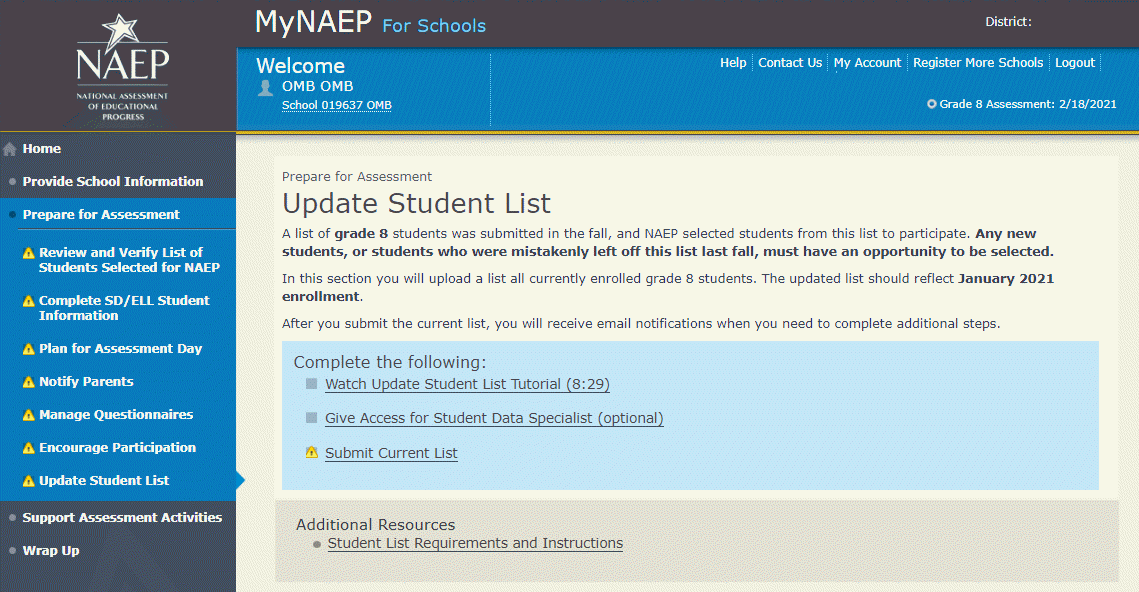Open Student List Requirements and Instructions link
This screenshot has width=1139, height=592.
475,543
